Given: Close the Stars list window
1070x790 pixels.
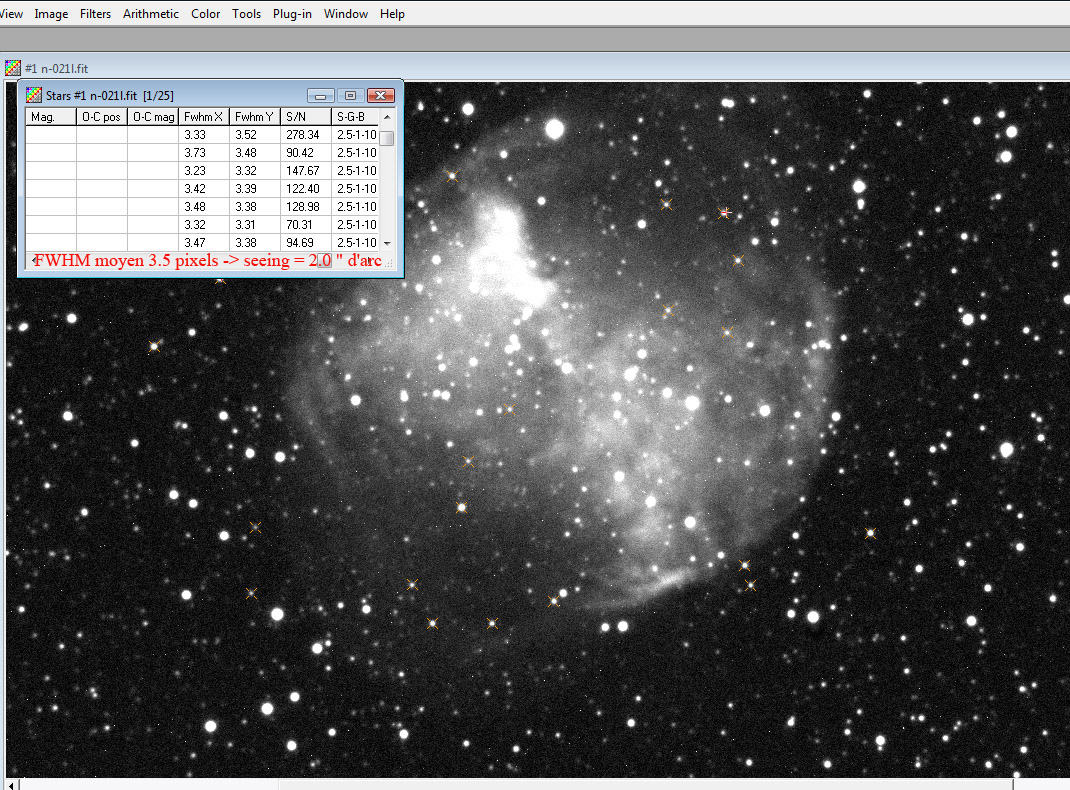Looking at the screenshot, I should point(381,96).
